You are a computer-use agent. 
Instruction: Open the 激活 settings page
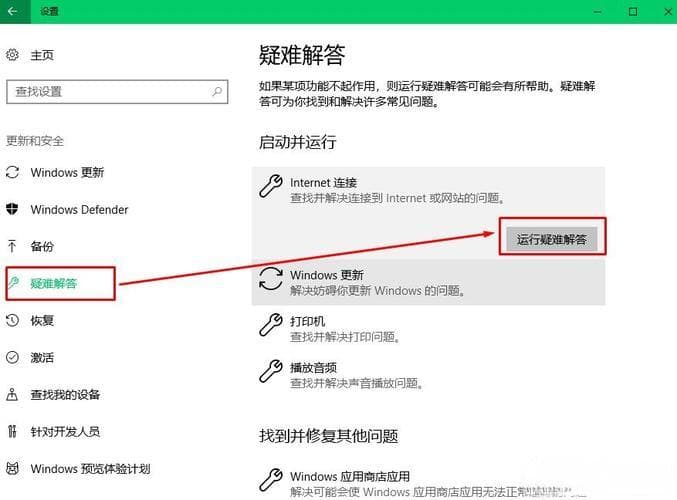[42, 358]
